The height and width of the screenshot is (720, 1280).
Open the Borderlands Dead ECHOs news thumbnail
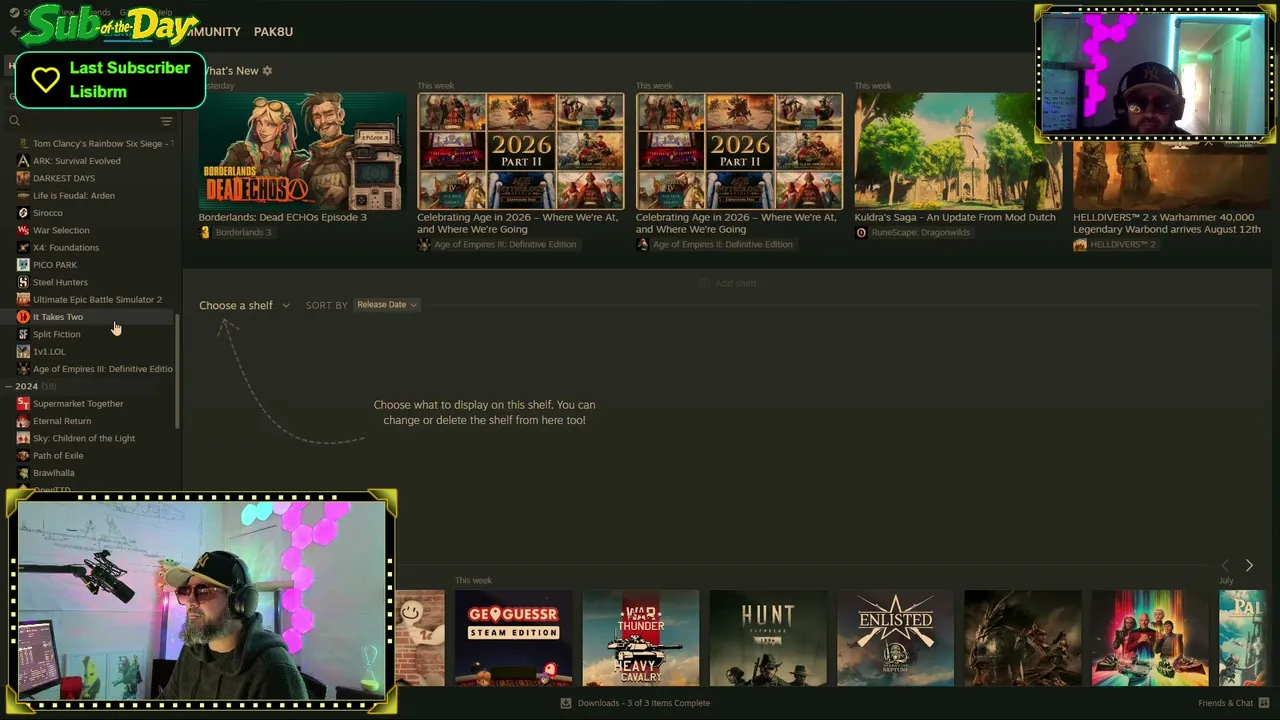click(302, 152)
